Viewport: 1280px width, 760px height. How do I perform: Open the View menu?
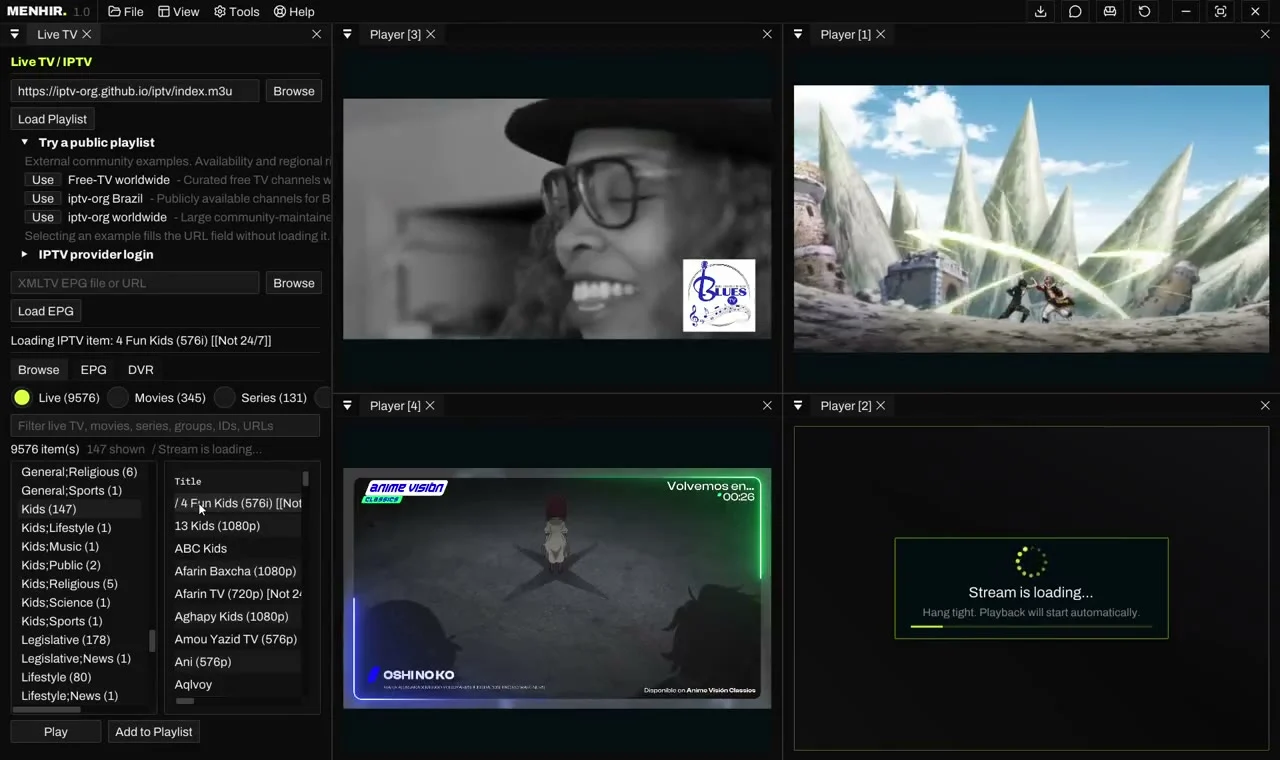pos(179,12)
